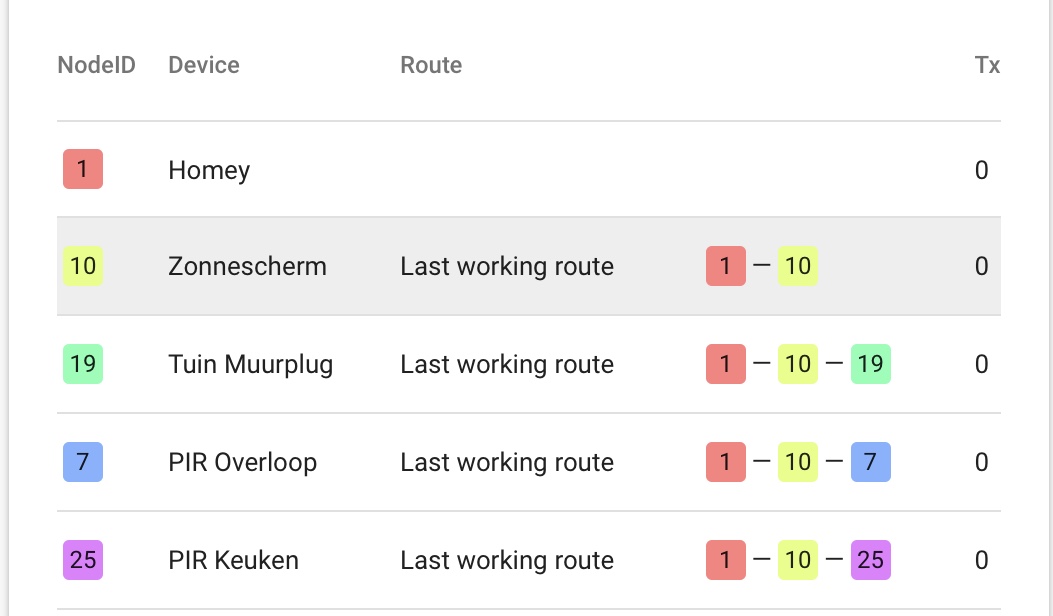Click red badge 1 in PIR Keuken route

pos(725,560)
